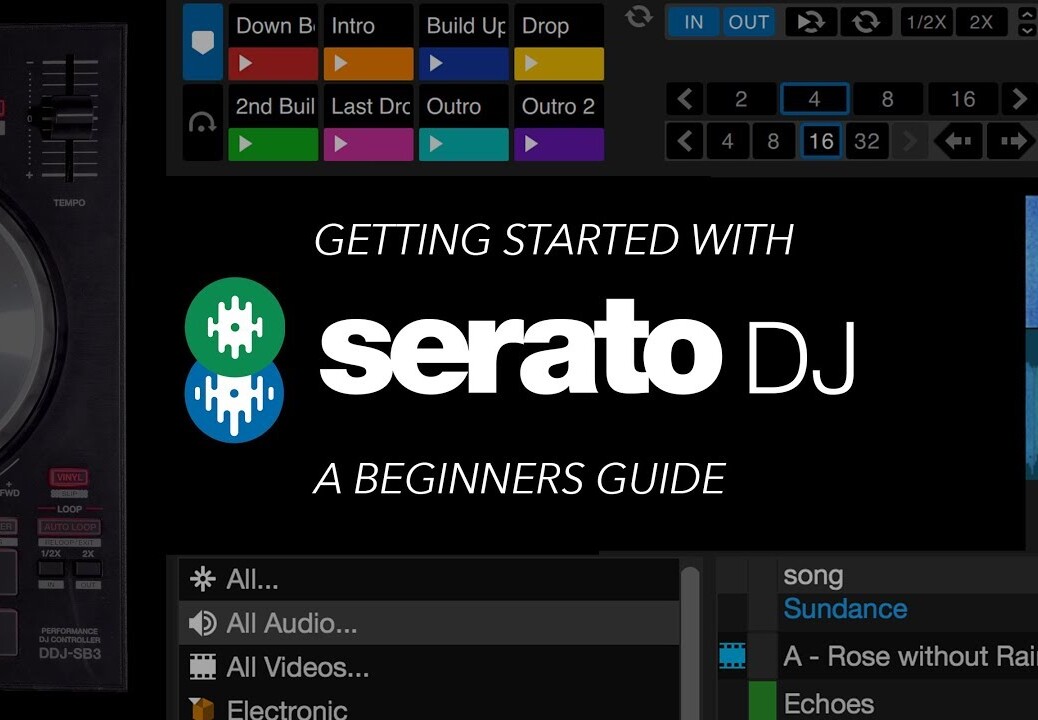Select the 'A - Rose without Rain' track

click(x=910, y=656)
